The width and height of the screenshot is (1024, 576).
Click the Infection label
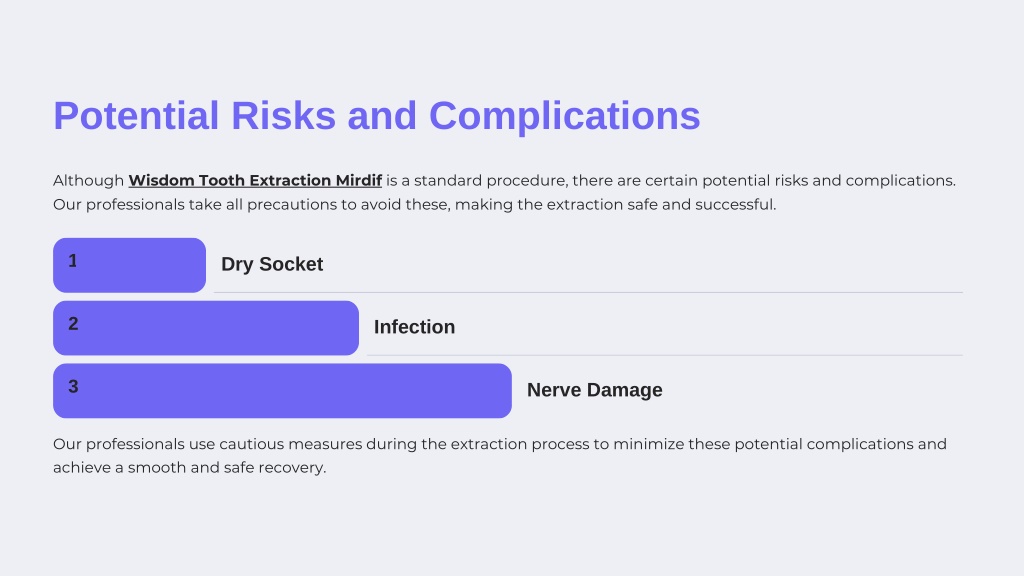pyautogui.click(x=414, y=327)
